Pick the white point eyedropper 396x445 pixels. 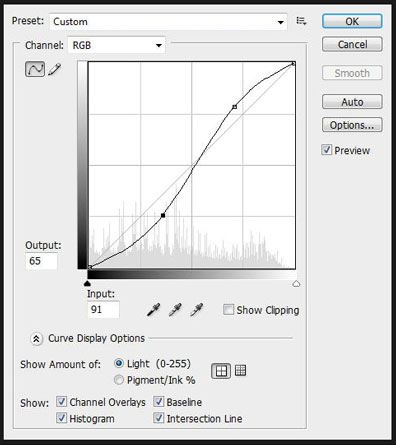click(197, 310)
